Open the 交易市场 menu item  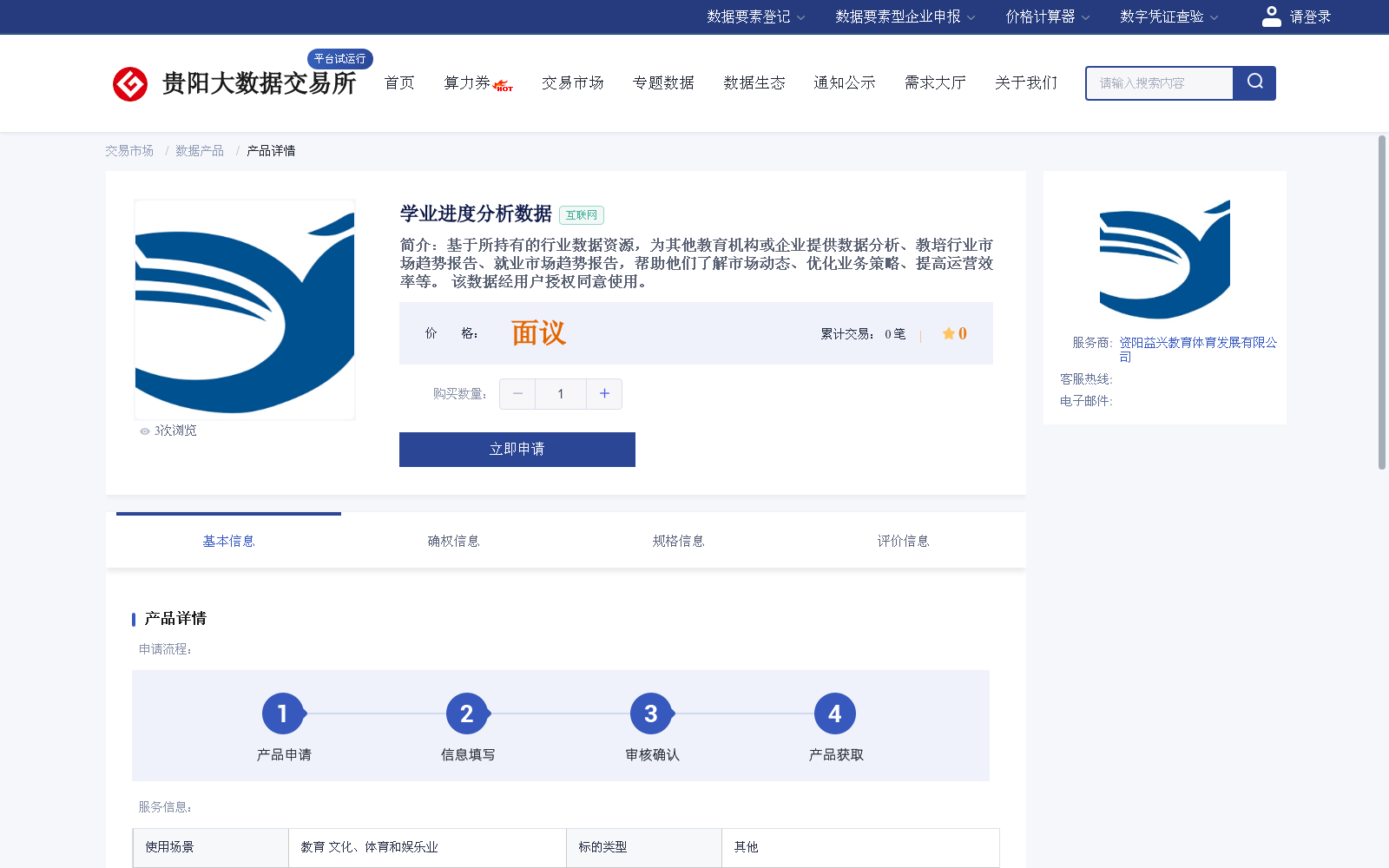coord(573,82)
